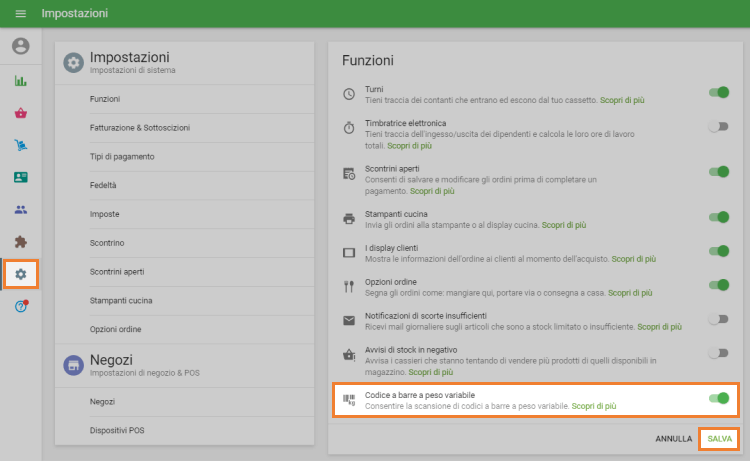Open the help question mark icon
This screenshot has height=461, width=750.
coord(20,306)
